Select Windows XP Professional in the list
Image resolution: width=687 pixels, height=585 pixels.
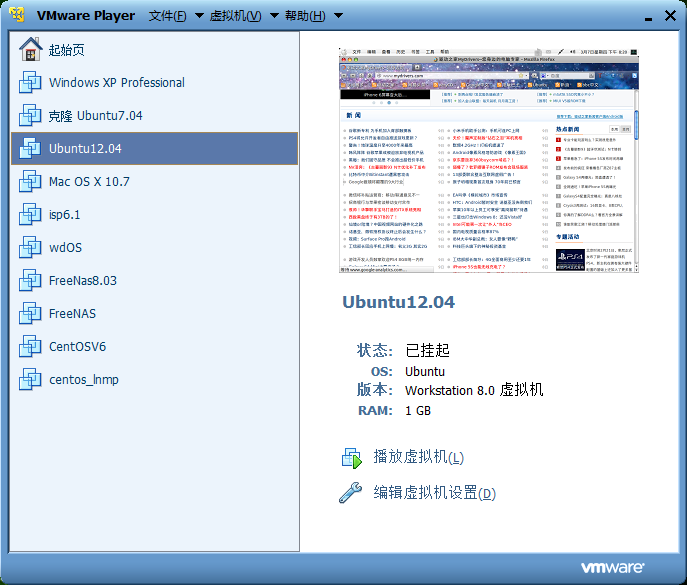click(117, 82)
